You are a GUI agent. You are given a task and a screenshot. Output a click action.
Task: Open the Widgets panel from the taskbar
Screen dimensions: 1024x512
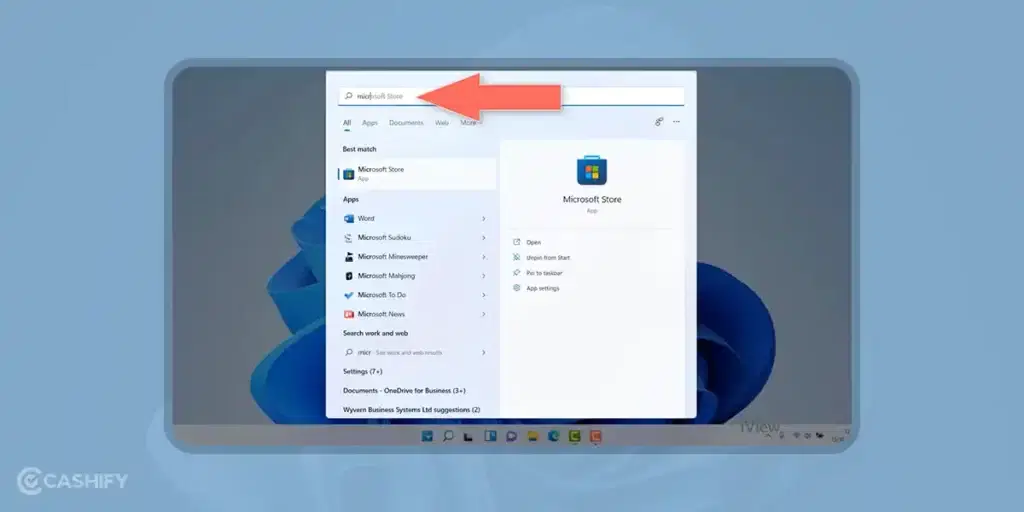click(490, 436)
